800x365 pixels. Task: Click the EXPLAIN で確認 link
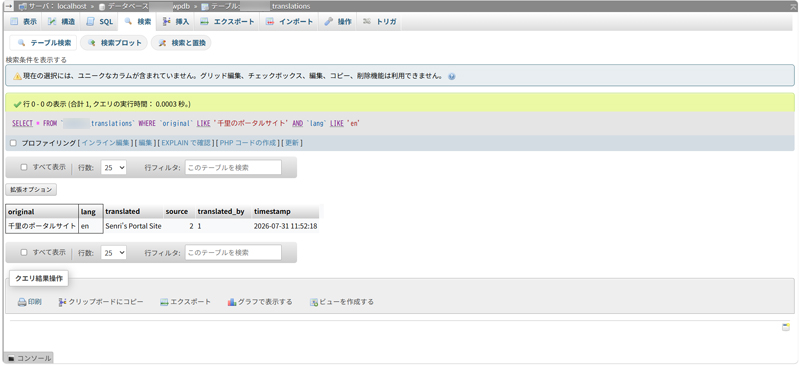(186, 143)
